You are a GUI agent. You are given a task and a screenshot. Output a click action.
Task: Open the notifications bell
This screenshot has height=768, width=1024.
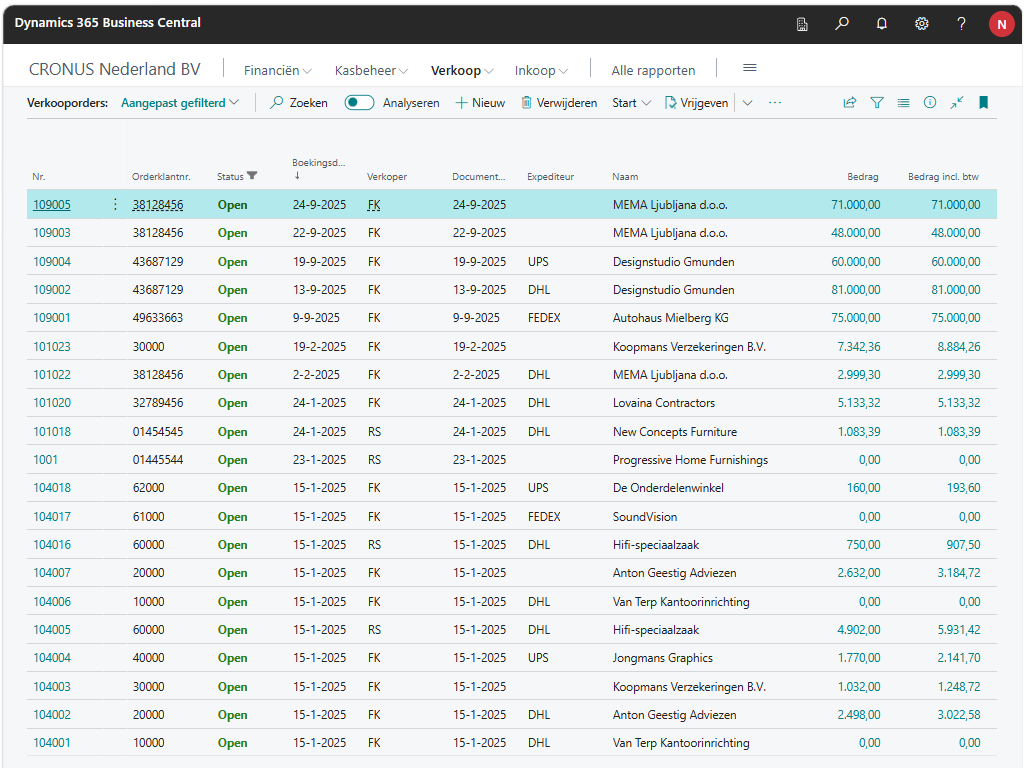click(882, 24)
